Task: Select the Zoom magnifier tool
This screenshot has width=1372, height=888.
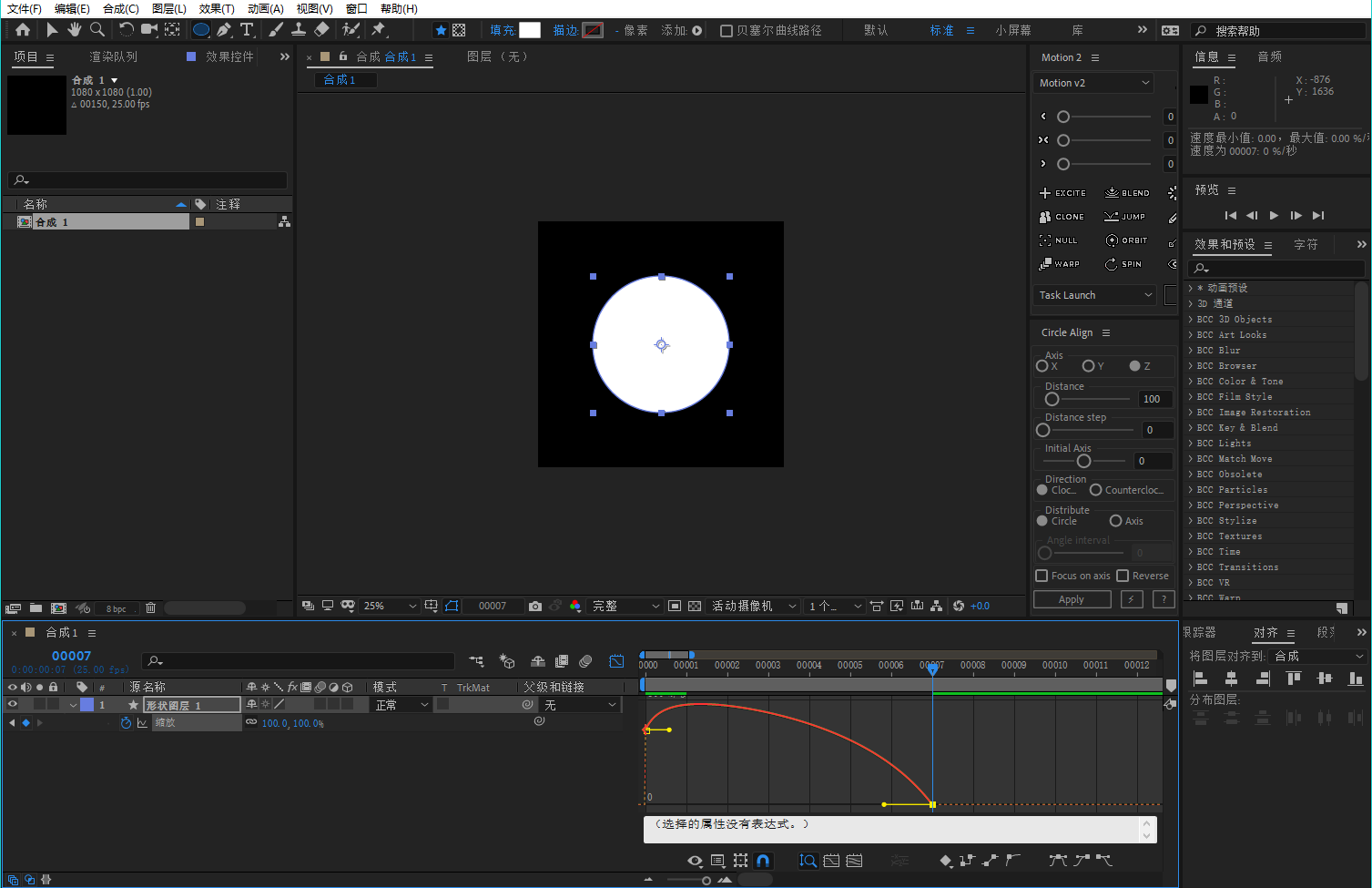Action: [97, 30]
